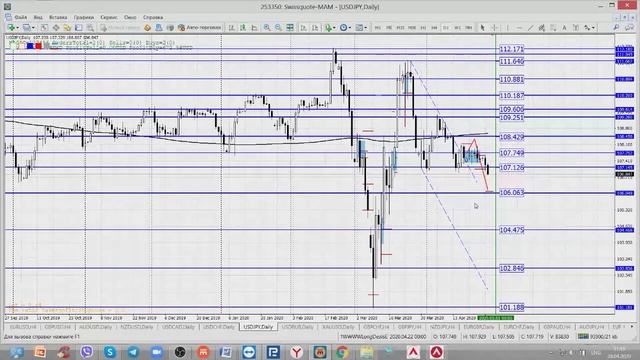Open Telegram from the taskbar

[133, 352]
